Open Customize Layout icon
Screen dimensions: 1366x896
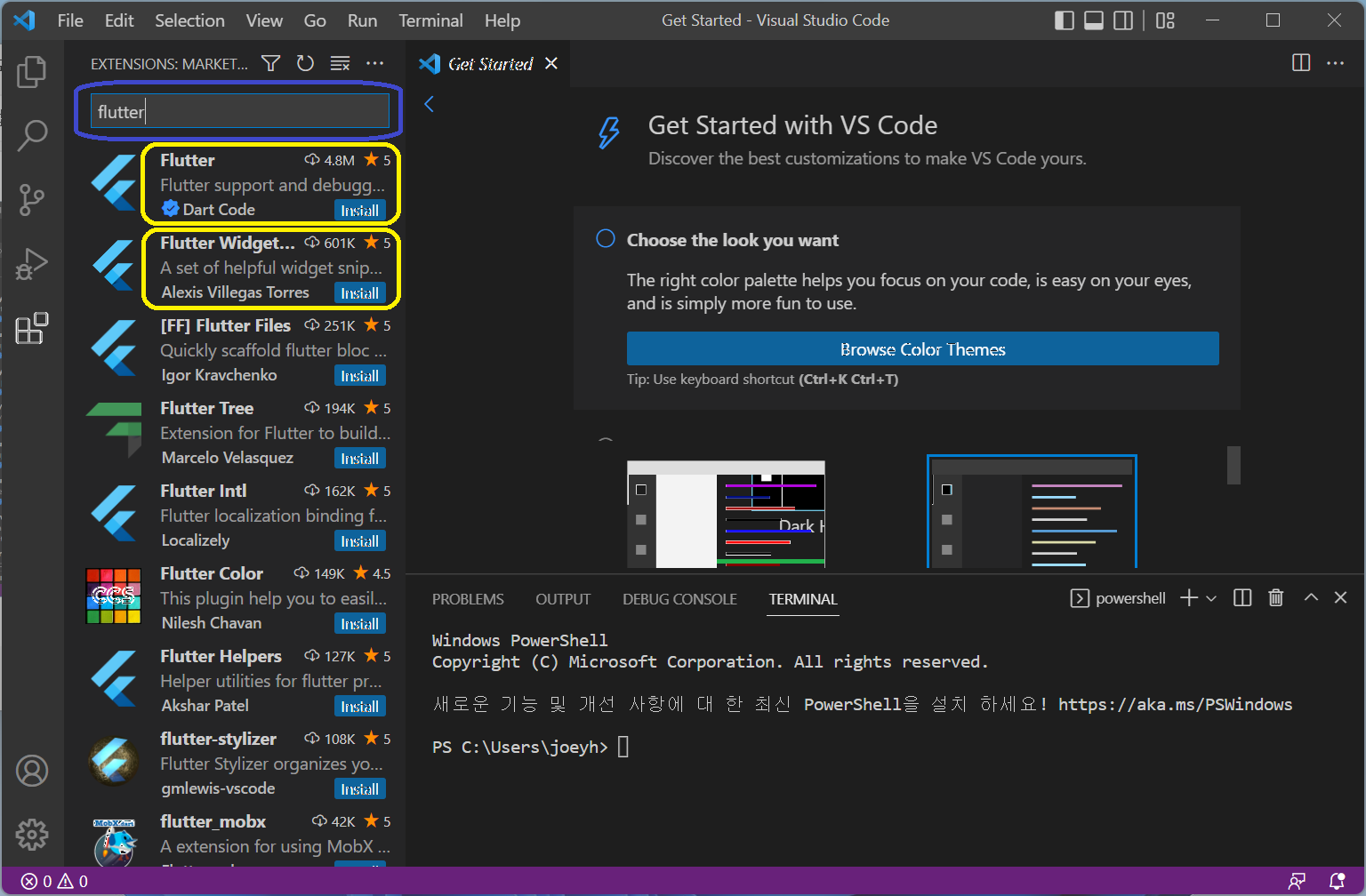[1166, 20]
